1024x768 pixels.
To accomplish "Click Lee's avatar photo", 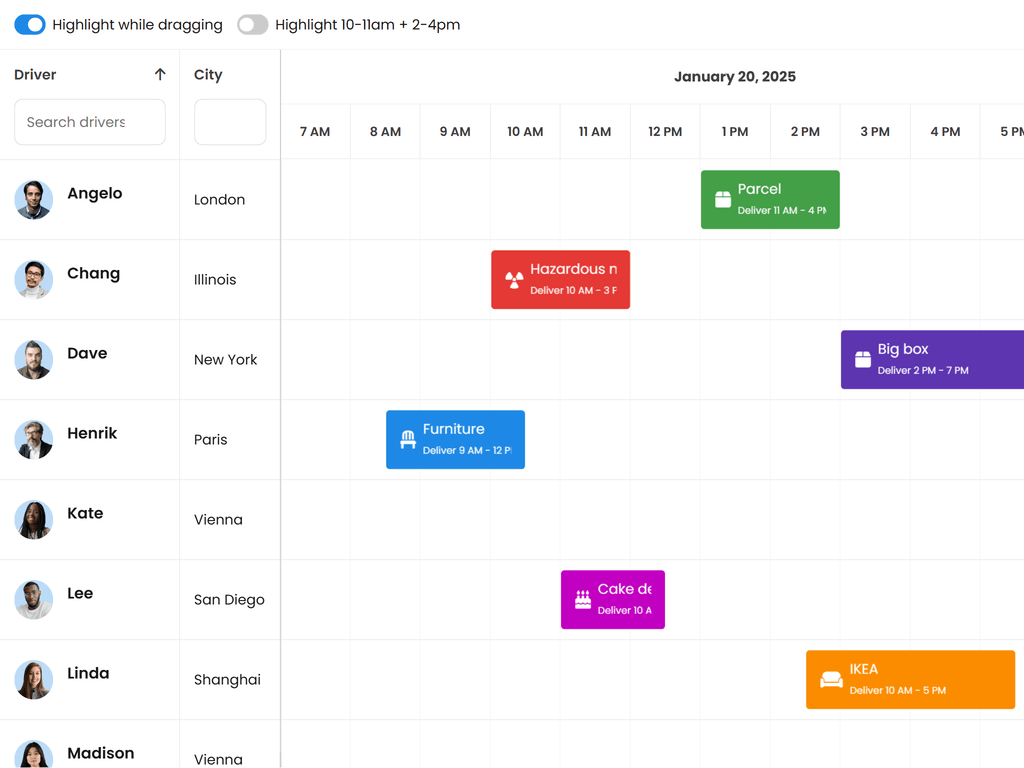I will tap(34, 600).
